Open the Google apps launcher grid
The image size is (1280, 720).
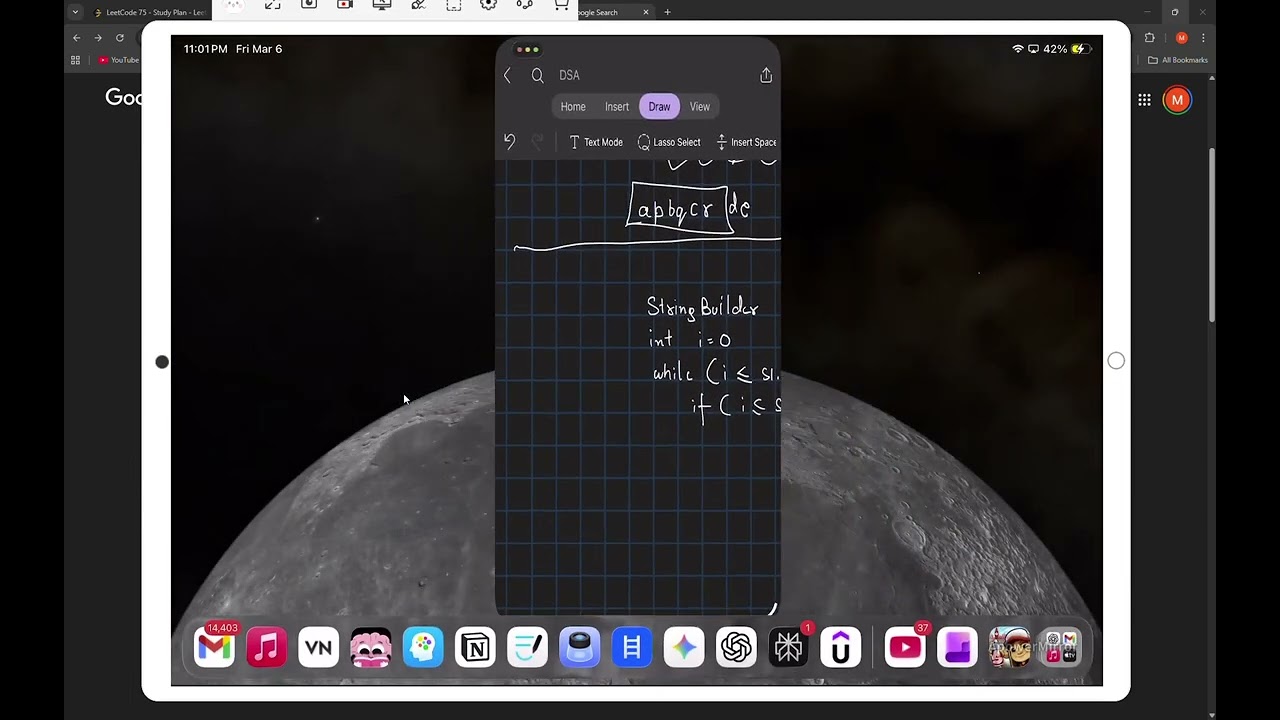pyautogui.click(x=1144, y=100)
